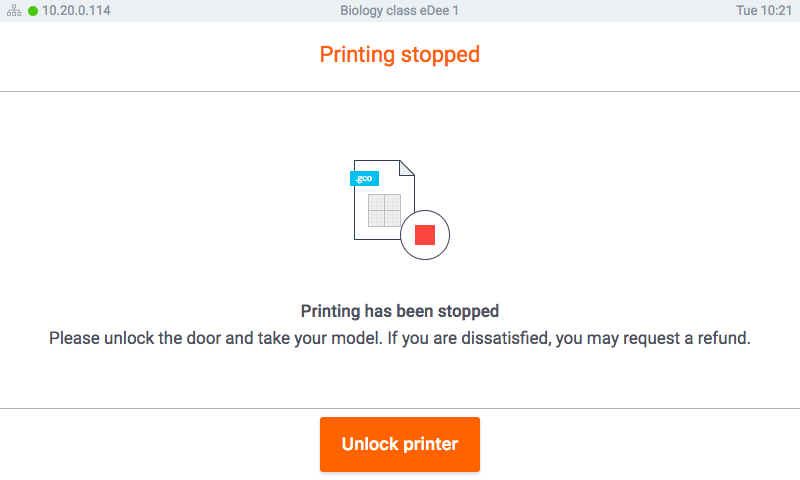Image resolution: width=800 pixels, height=480 pixels.
Task: Click the folded corner of the file icon
Action: (406, 168)
